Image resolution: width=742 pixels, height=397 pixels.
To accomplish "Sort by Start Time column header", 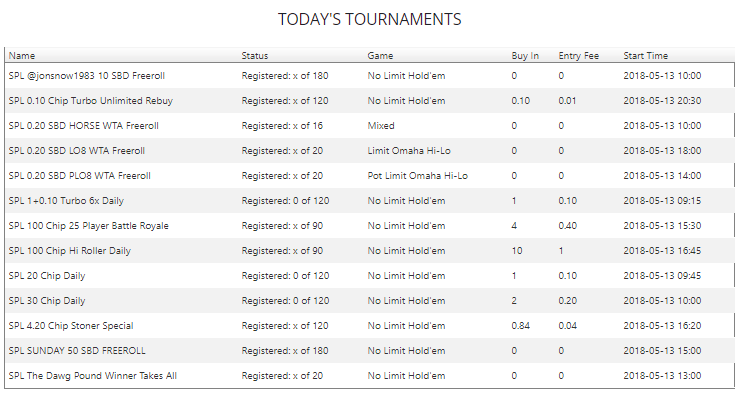I will pos(645,56).
